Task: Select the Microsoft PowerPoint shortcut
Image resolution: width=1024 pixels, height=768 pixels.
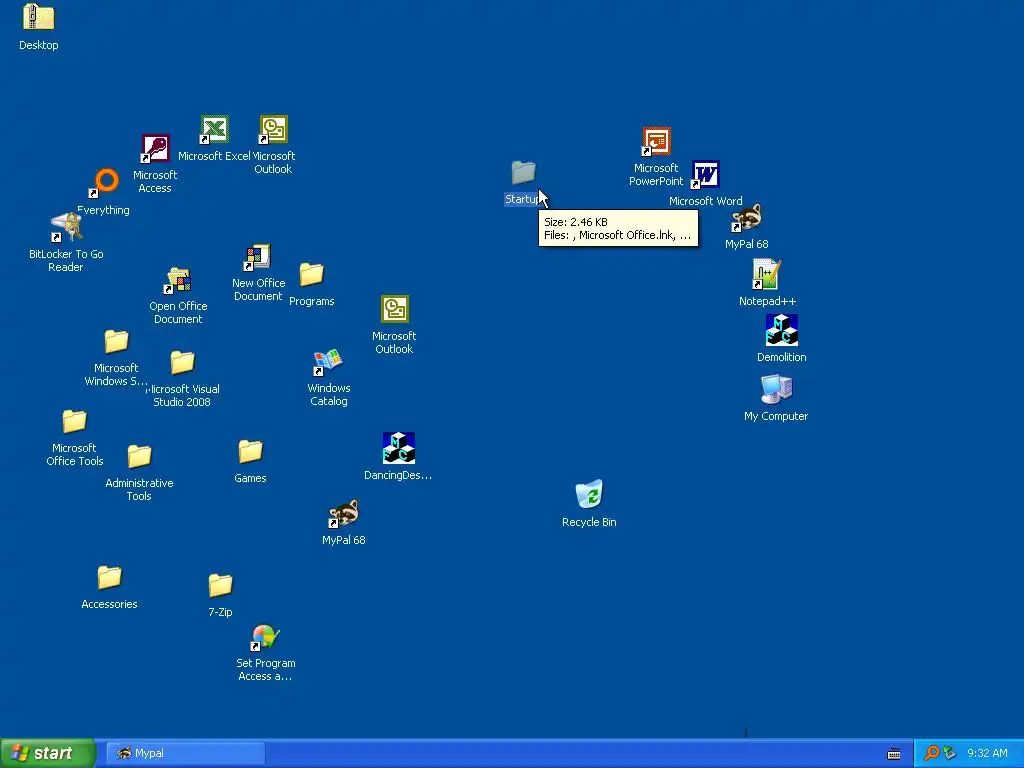Action: [656, 142]
